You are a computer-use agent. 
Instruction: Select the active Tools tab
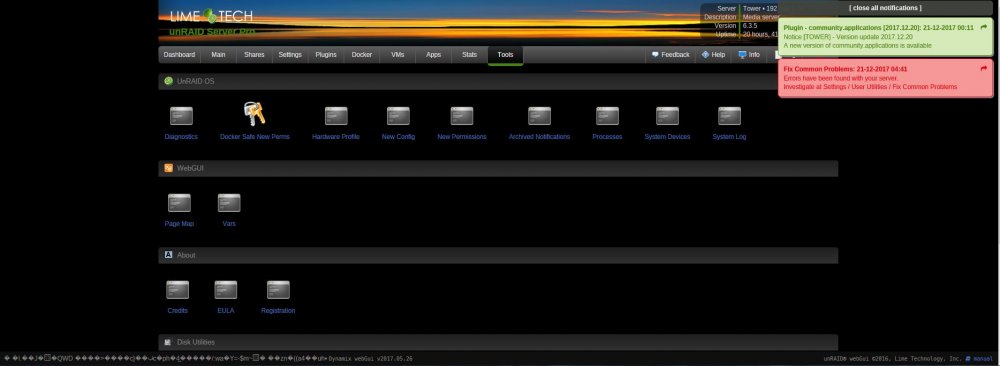(x=505, y=55)
